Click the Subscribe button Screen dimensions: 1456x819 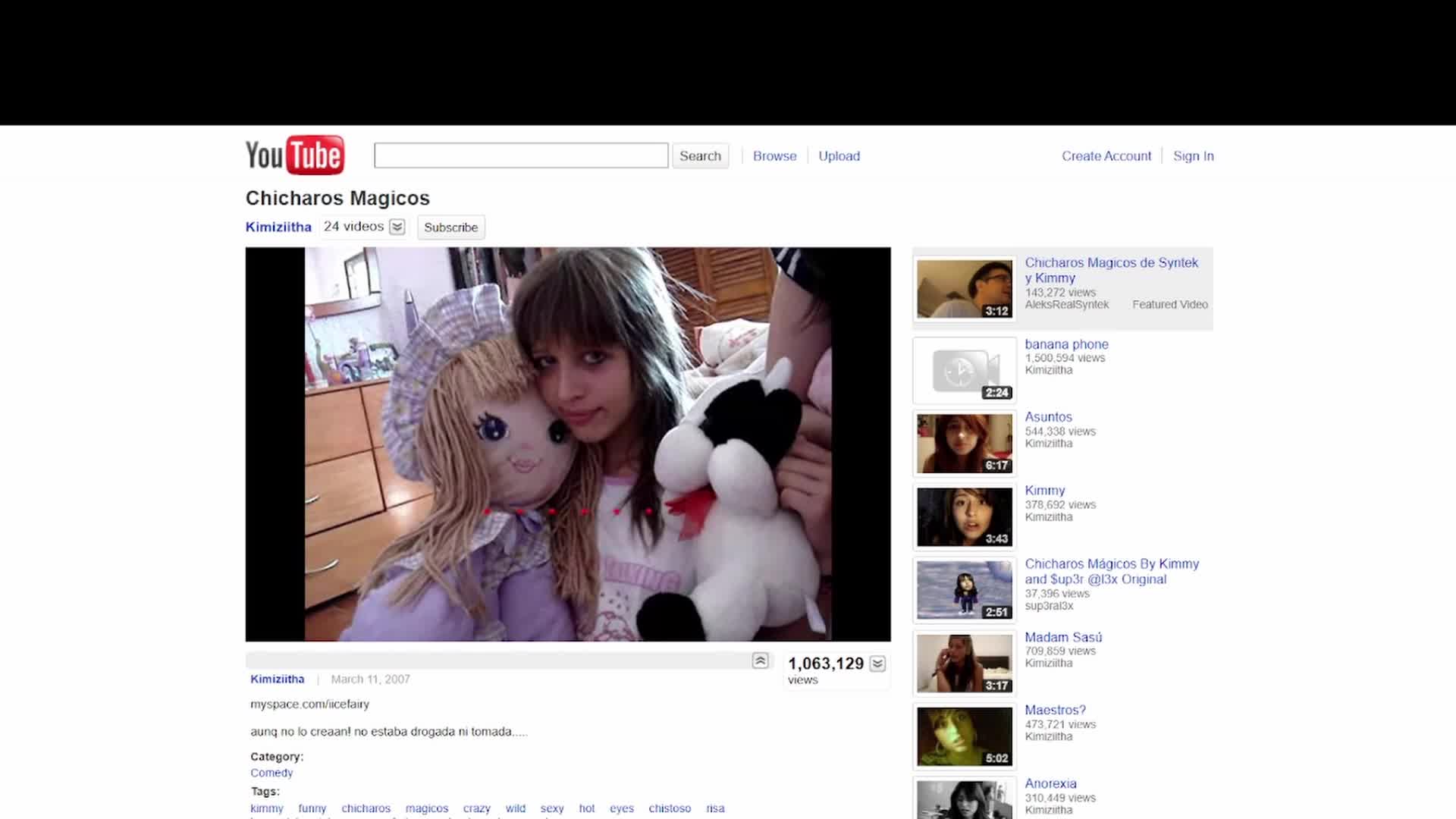pyautogui.click(x=450, y=227)
